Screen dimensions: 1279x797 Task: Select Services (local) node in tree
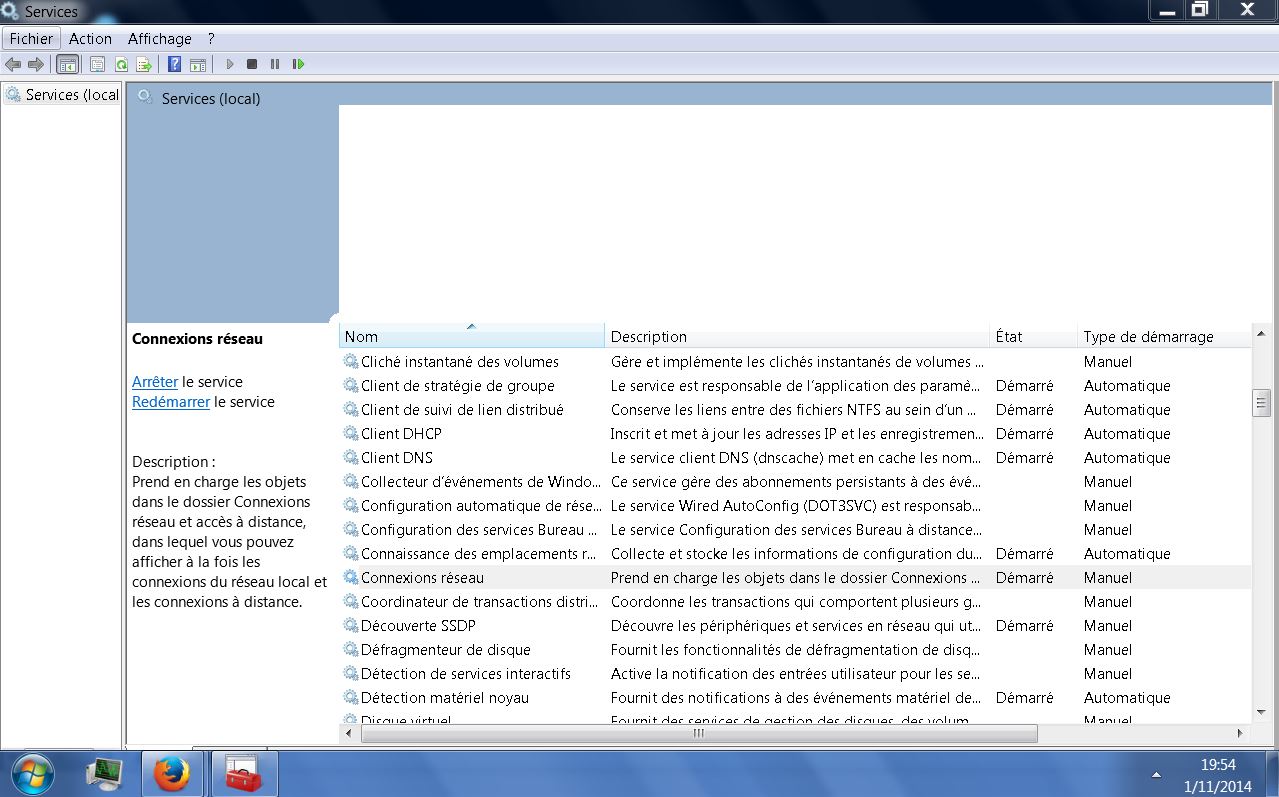[62, 94]
